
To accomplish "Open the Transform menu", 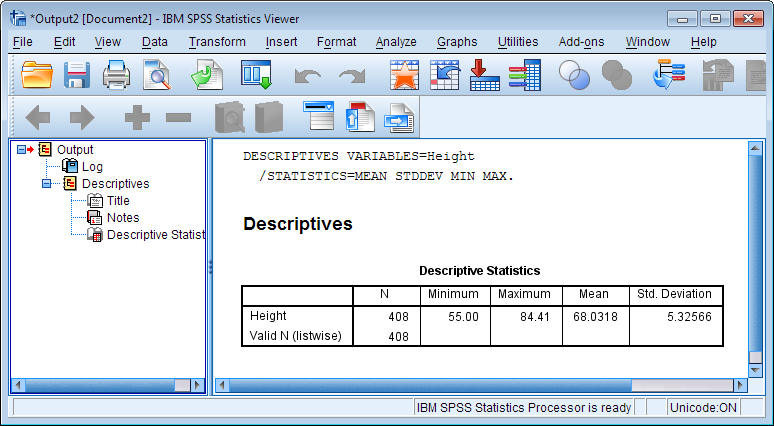I will 217,42.
